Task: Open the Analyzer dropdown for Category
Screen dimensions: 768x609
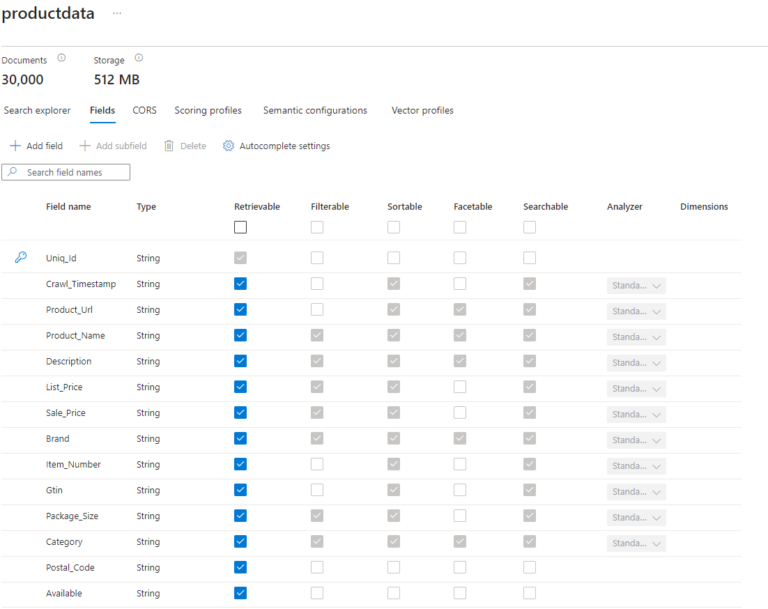Action: point(636,543)
